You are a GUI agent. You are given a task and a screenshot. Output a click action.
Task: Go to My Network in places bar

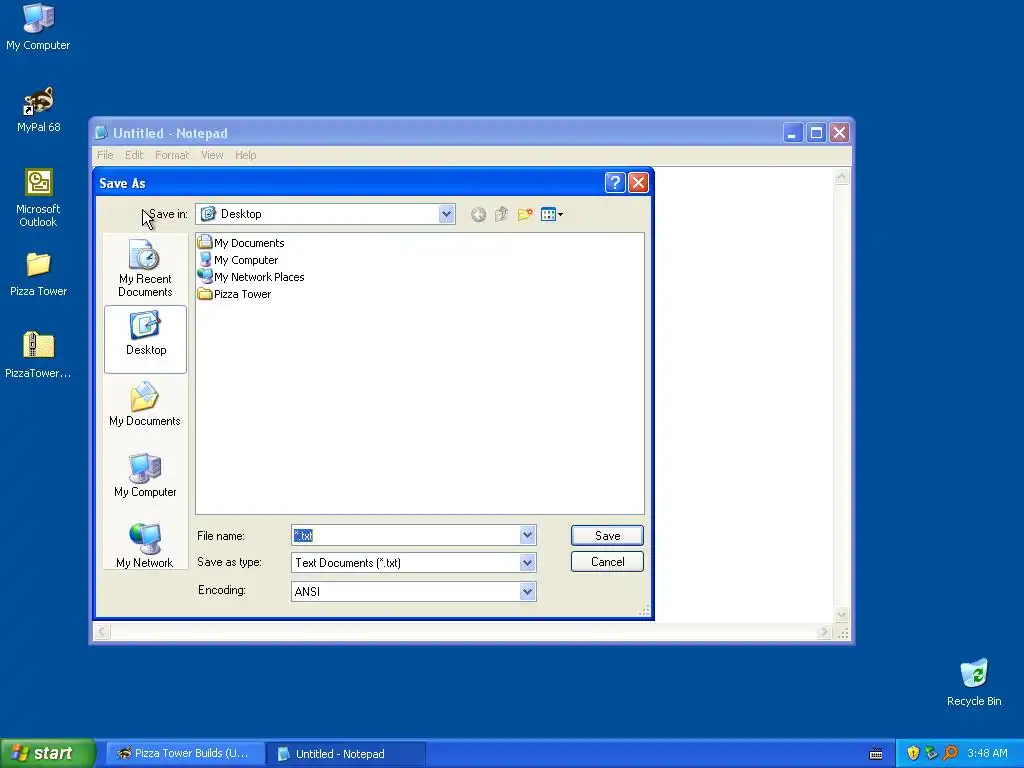(x=145, y=546)
